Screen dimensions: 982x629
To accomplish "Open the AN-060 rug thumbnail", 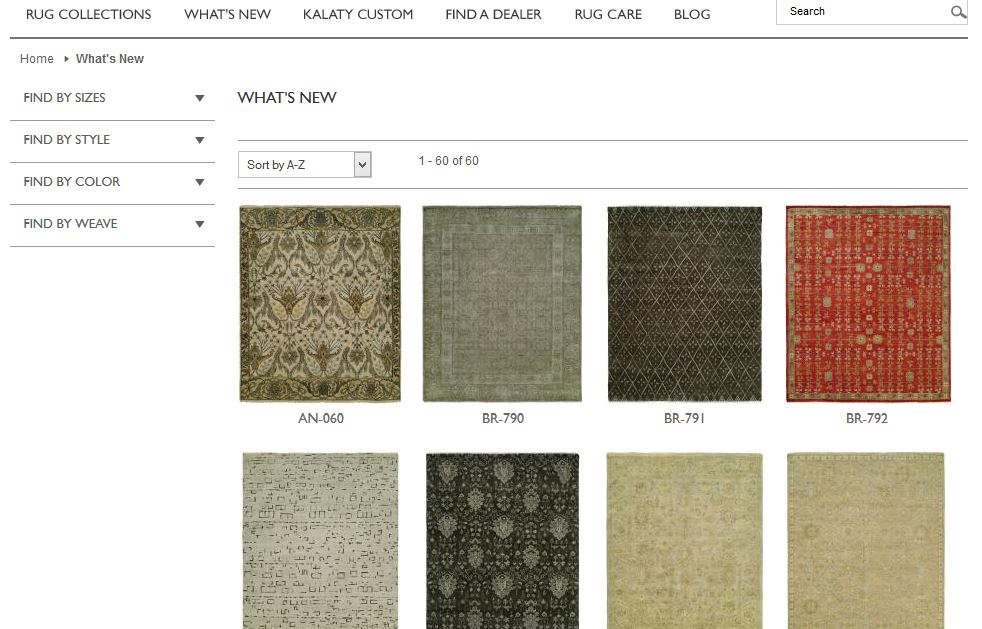I will tap(320, 304).
